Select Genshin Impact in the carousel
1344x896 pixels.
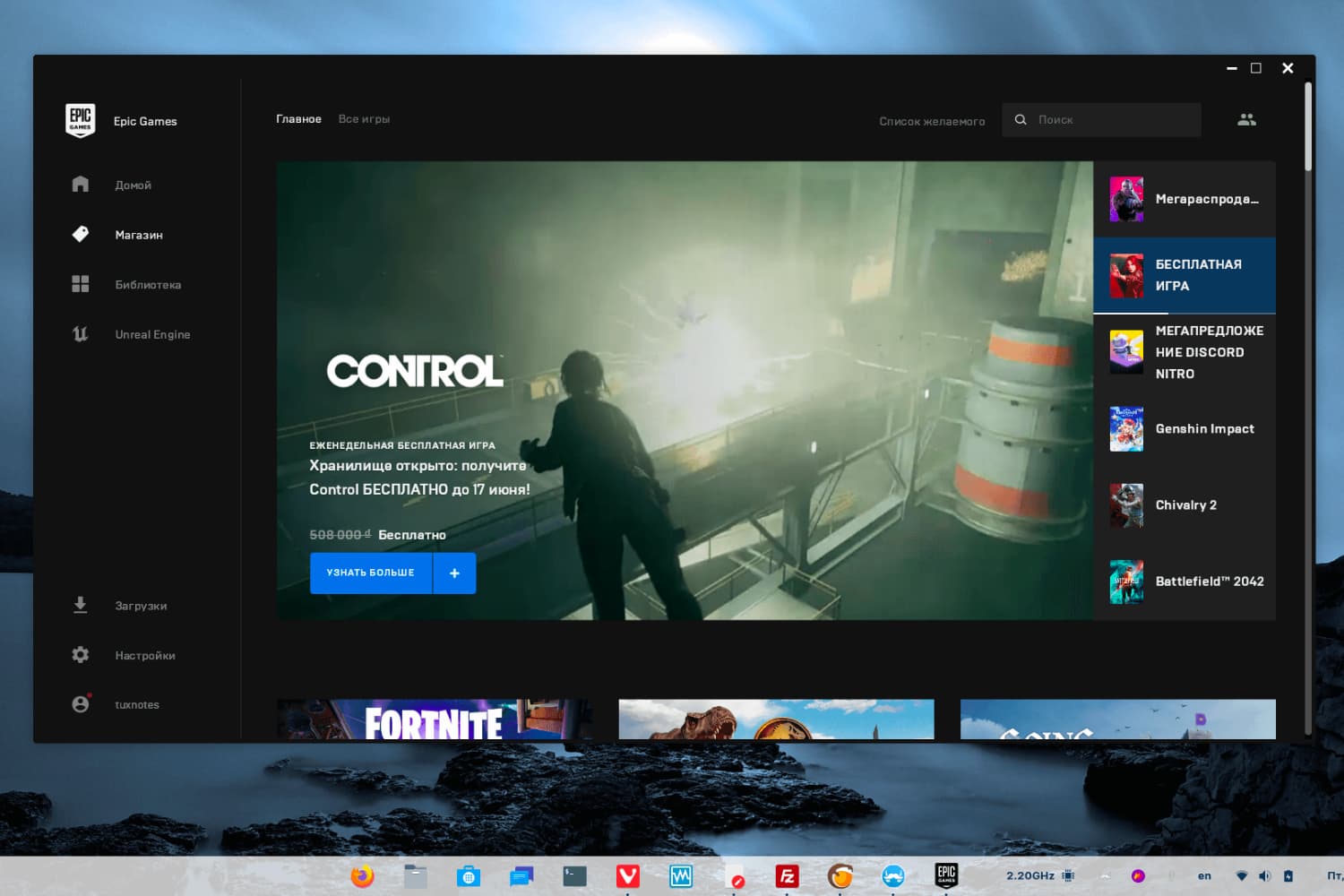[1185, 428]
